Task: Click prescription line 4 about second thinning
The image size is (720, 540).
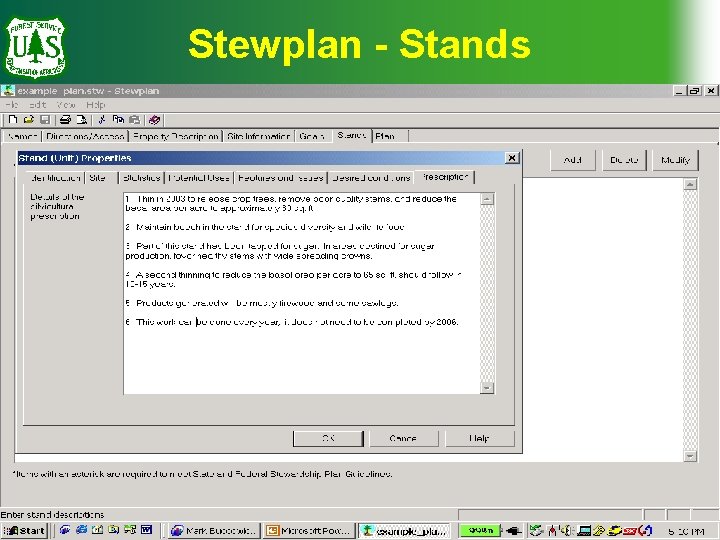Action: point(293,280)
